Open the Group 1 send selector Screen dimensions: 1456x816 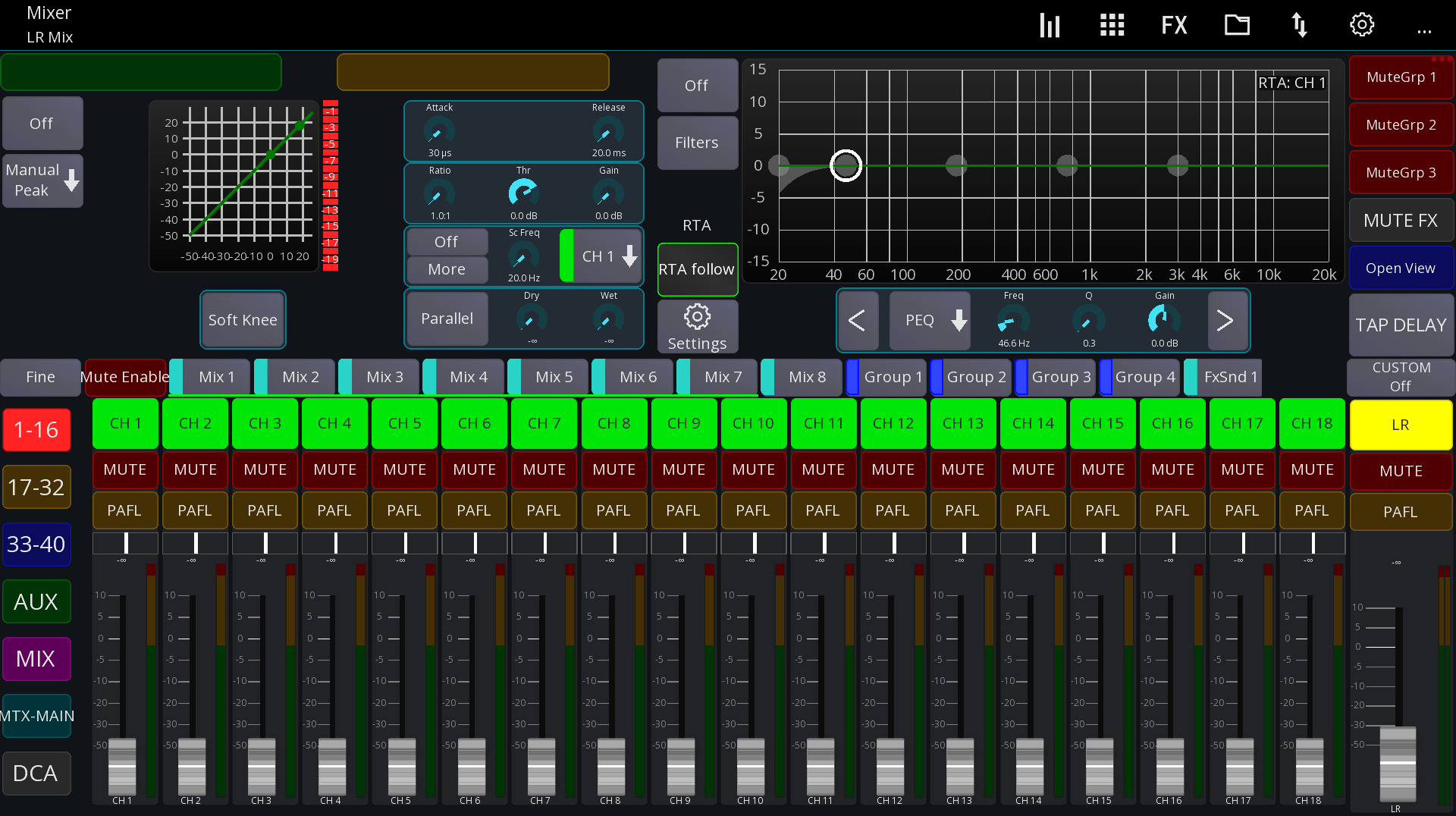[x=886, y=377]
